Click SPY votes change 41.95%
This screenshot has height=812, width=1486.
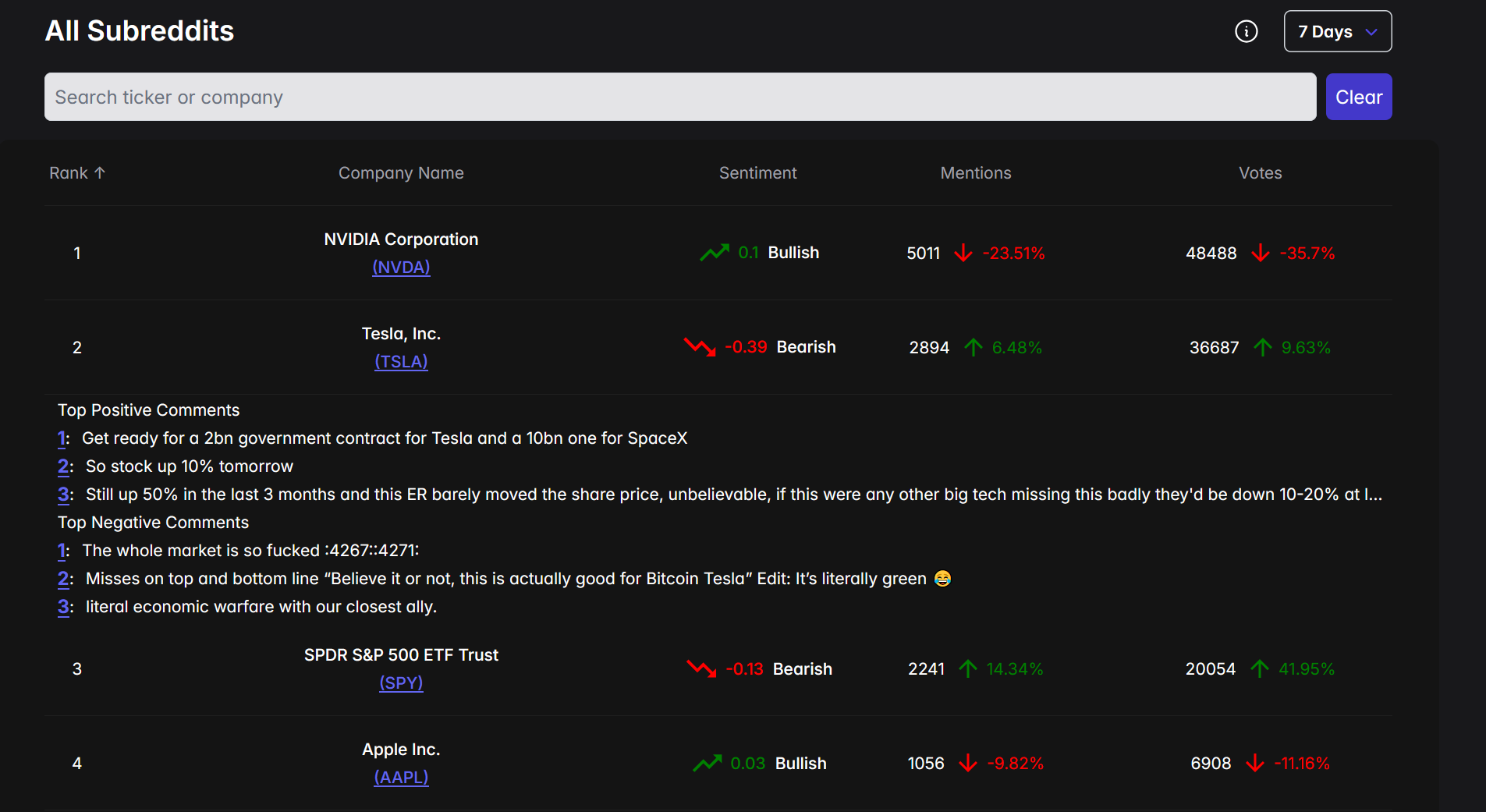coord(1307,668)
